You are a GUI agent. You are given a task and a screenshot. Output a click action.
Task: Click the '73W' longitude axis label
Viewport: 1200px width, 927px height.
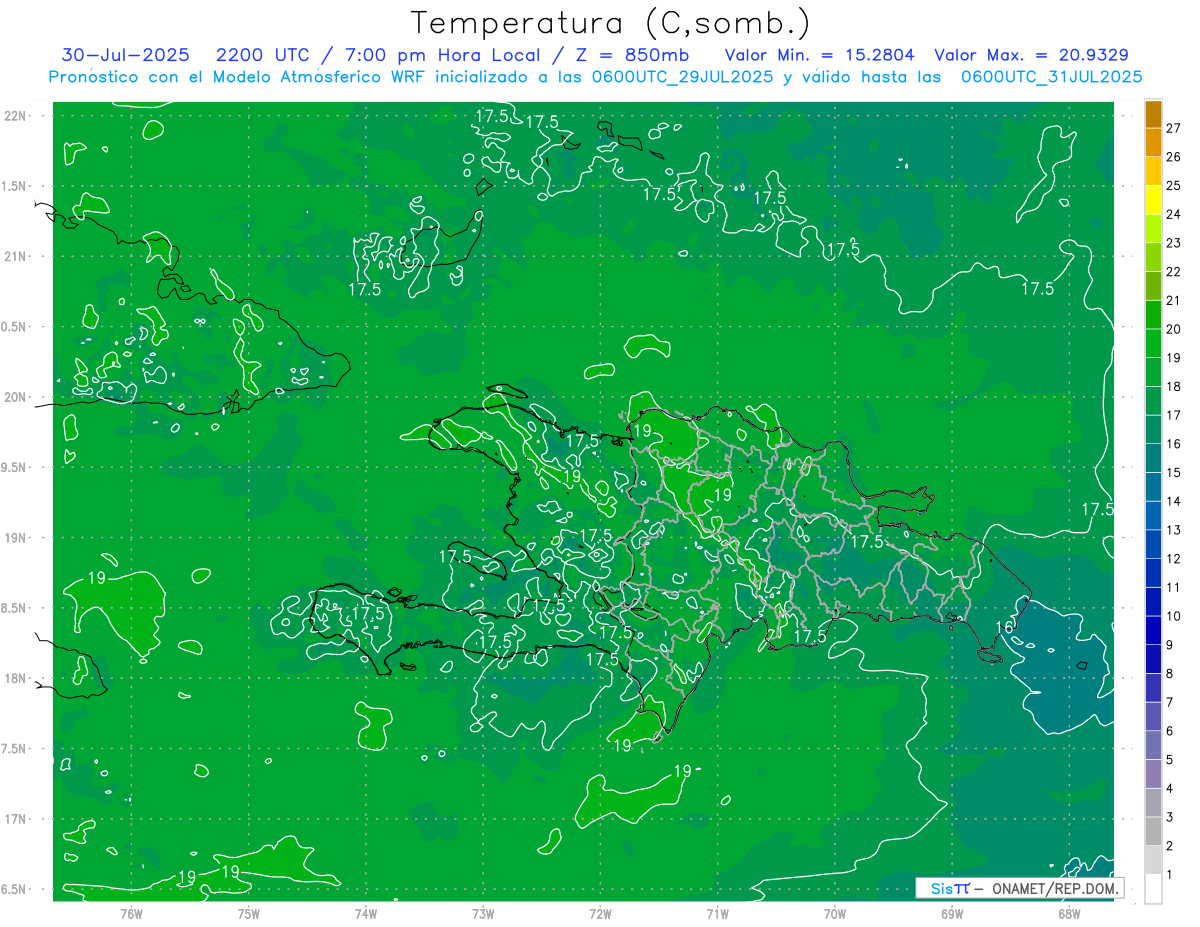[483, 913]
